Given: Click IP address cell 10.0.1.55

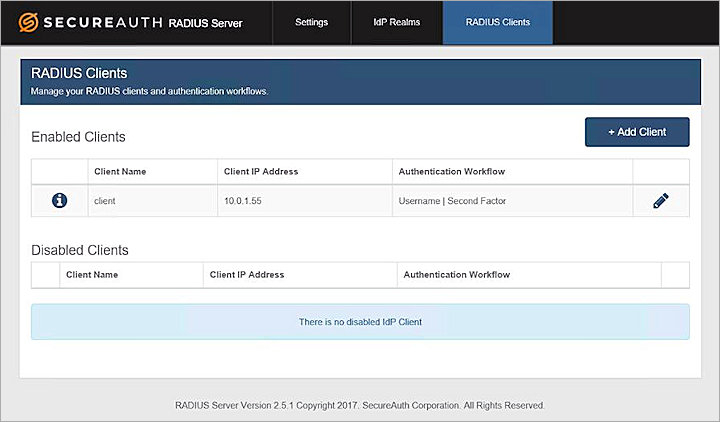Looking at the screenshot, I should (305, 201).
